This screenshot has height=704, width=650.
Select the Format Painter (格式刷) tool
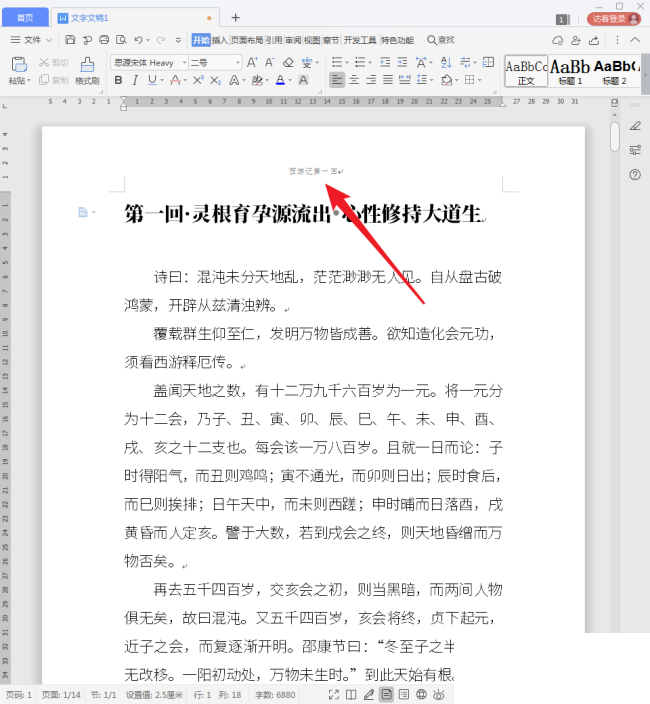pos(87,70)
